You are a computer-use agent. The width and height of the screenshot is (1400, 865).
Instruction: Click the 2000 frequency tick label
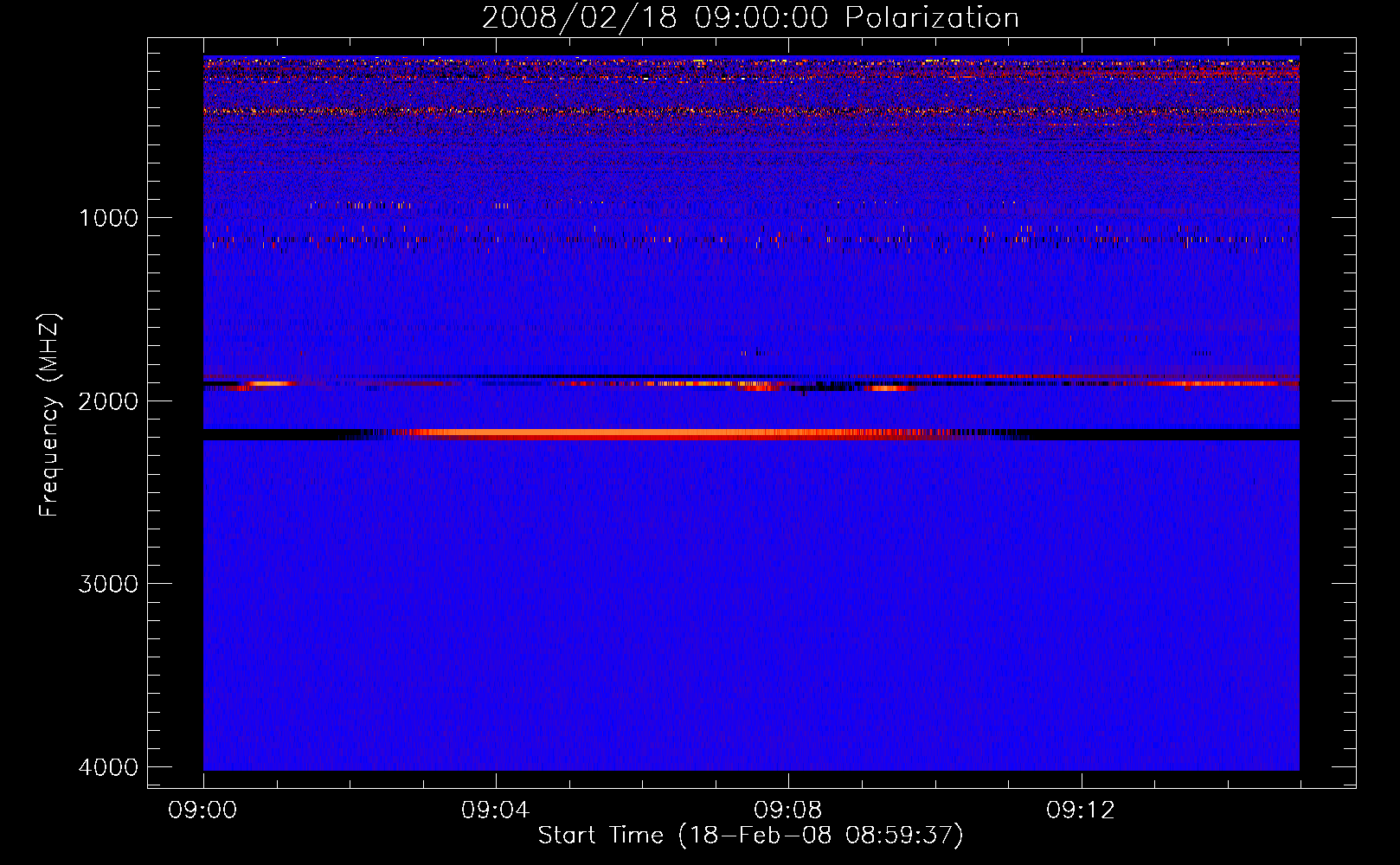tap(108, 401)
